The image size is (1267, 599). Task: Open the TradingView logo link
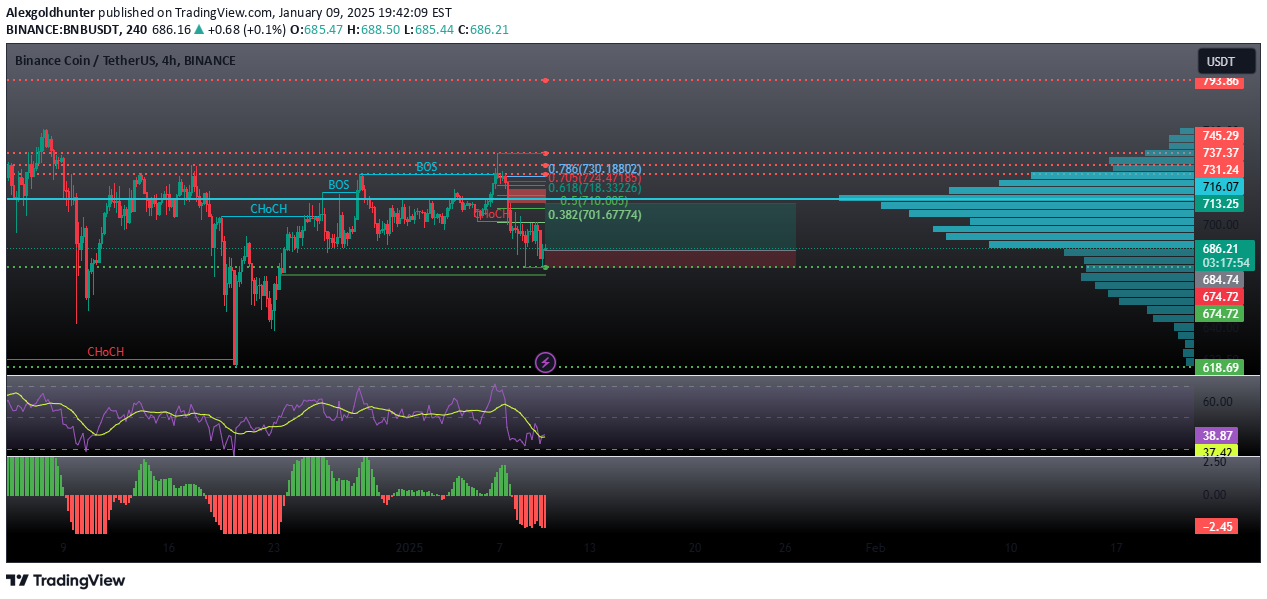point(66,580)
